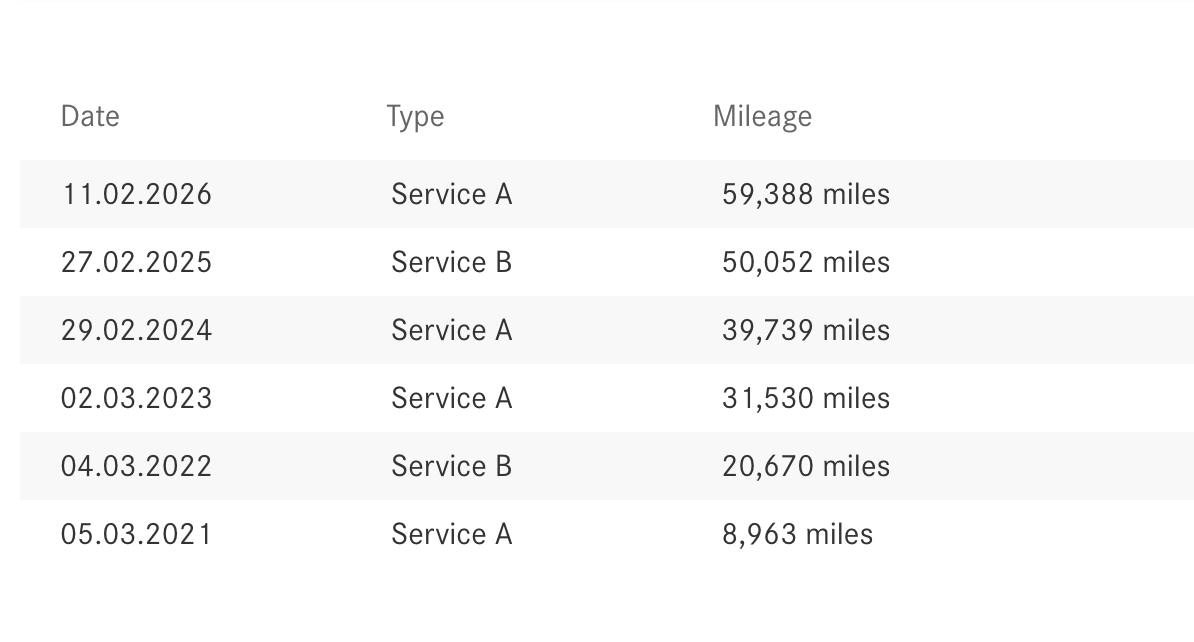1194x642 pixels.
Task: Click the 39,739 miles mileage entry
Action: click(805, 330)
